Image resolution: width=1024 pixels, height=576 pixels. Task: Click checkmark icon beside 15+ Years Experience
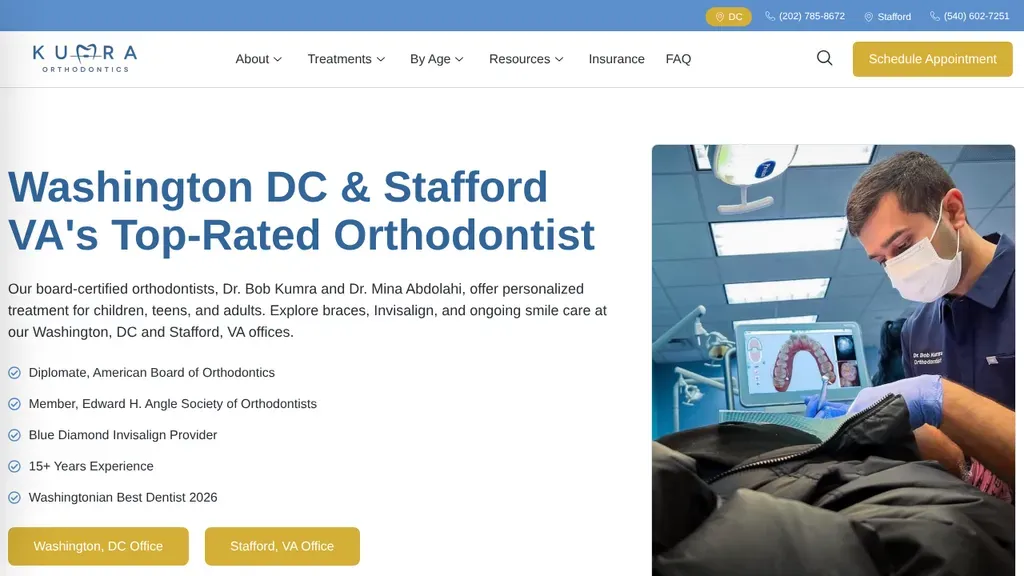click(x=14, y=466)
